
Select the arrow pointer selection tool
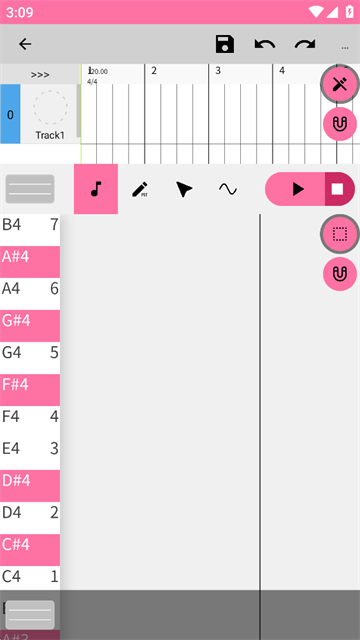click(x=184, y=189)
